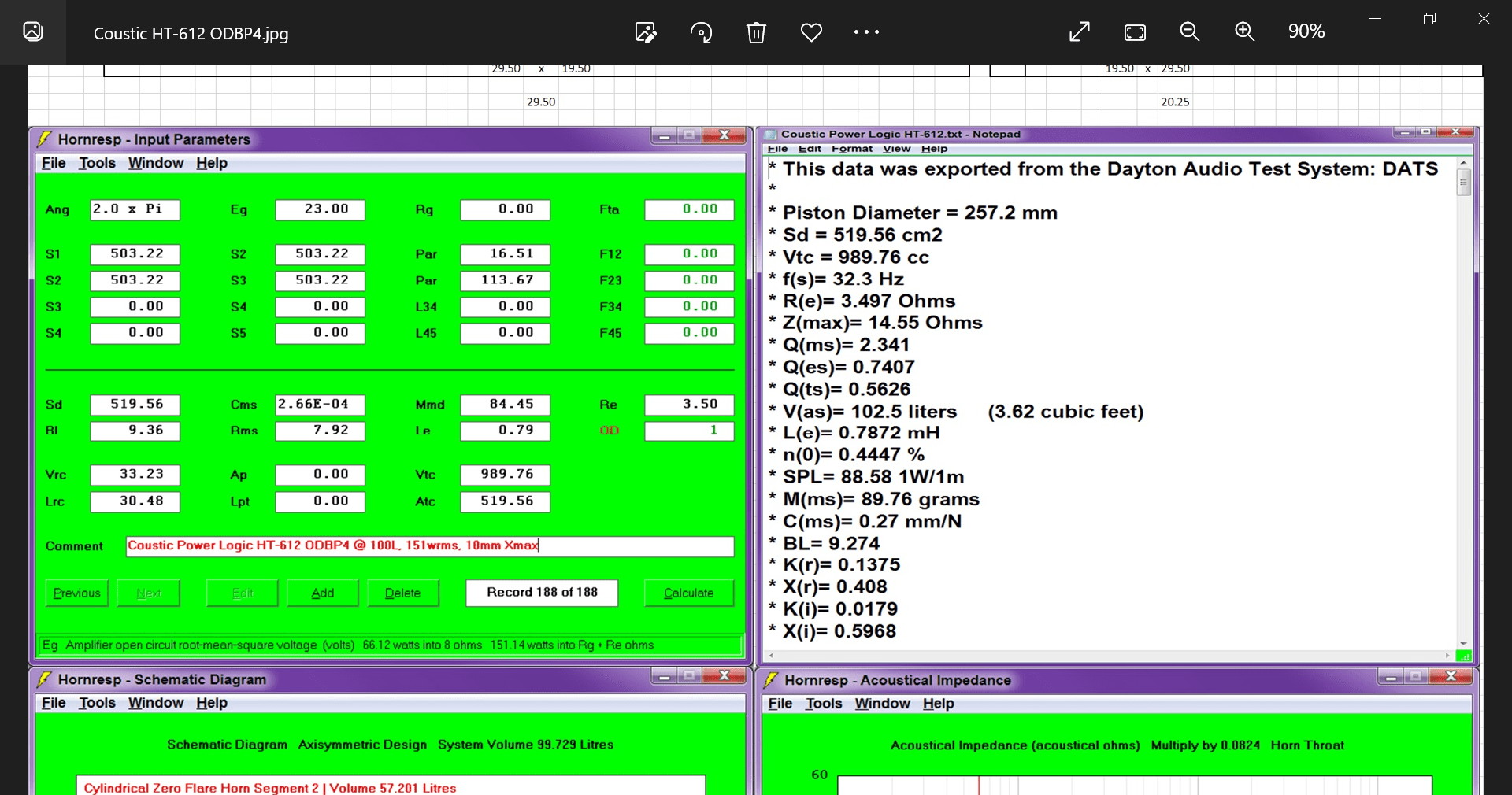Click the Vrc field showing 33.23
Image resolution: width=1512 pixels, height=795 pixels.
135,475
